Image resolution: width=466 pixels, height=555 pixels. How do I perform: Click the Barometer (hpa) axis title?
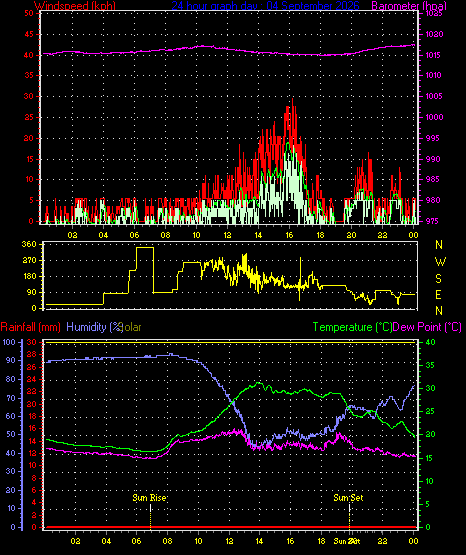pyautogui.click(x=409, y=6)
